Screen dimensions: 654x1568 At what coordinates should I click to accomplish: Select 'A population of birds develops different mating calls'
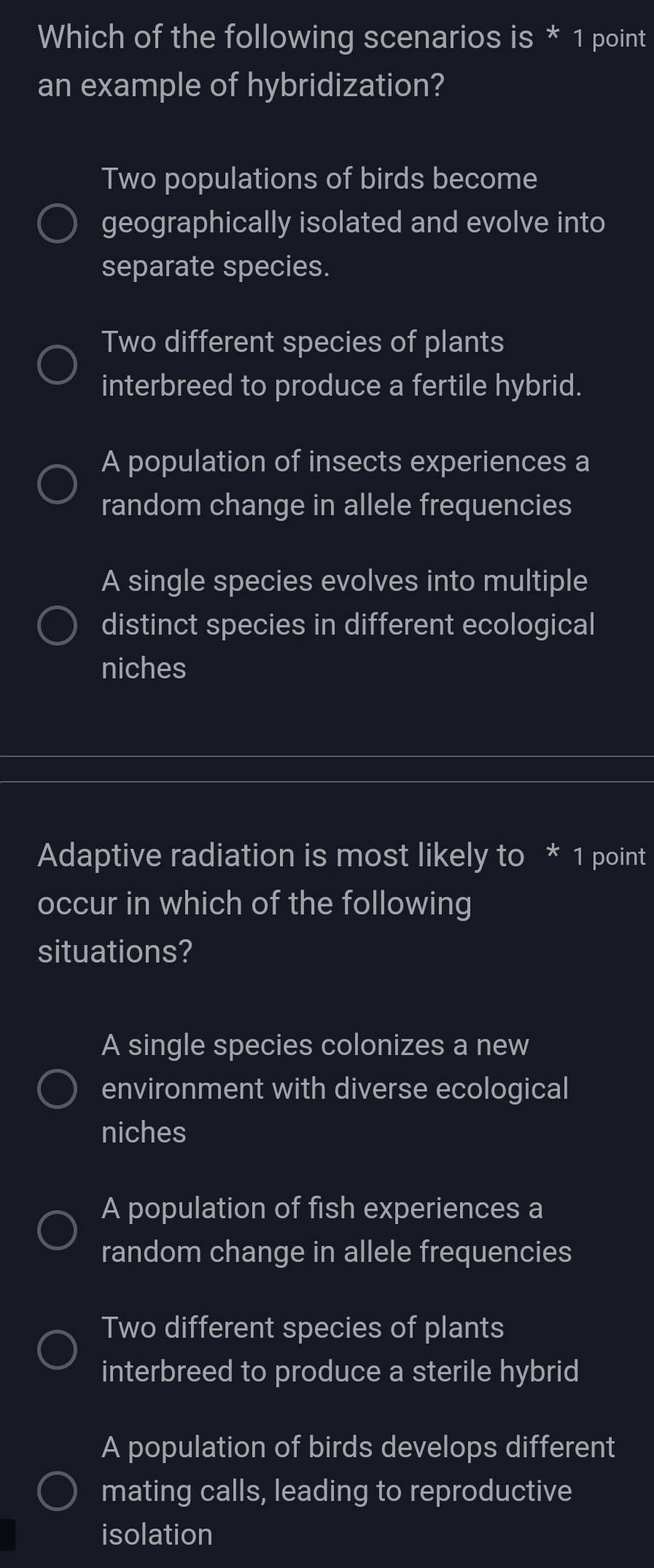(58, 1491)
